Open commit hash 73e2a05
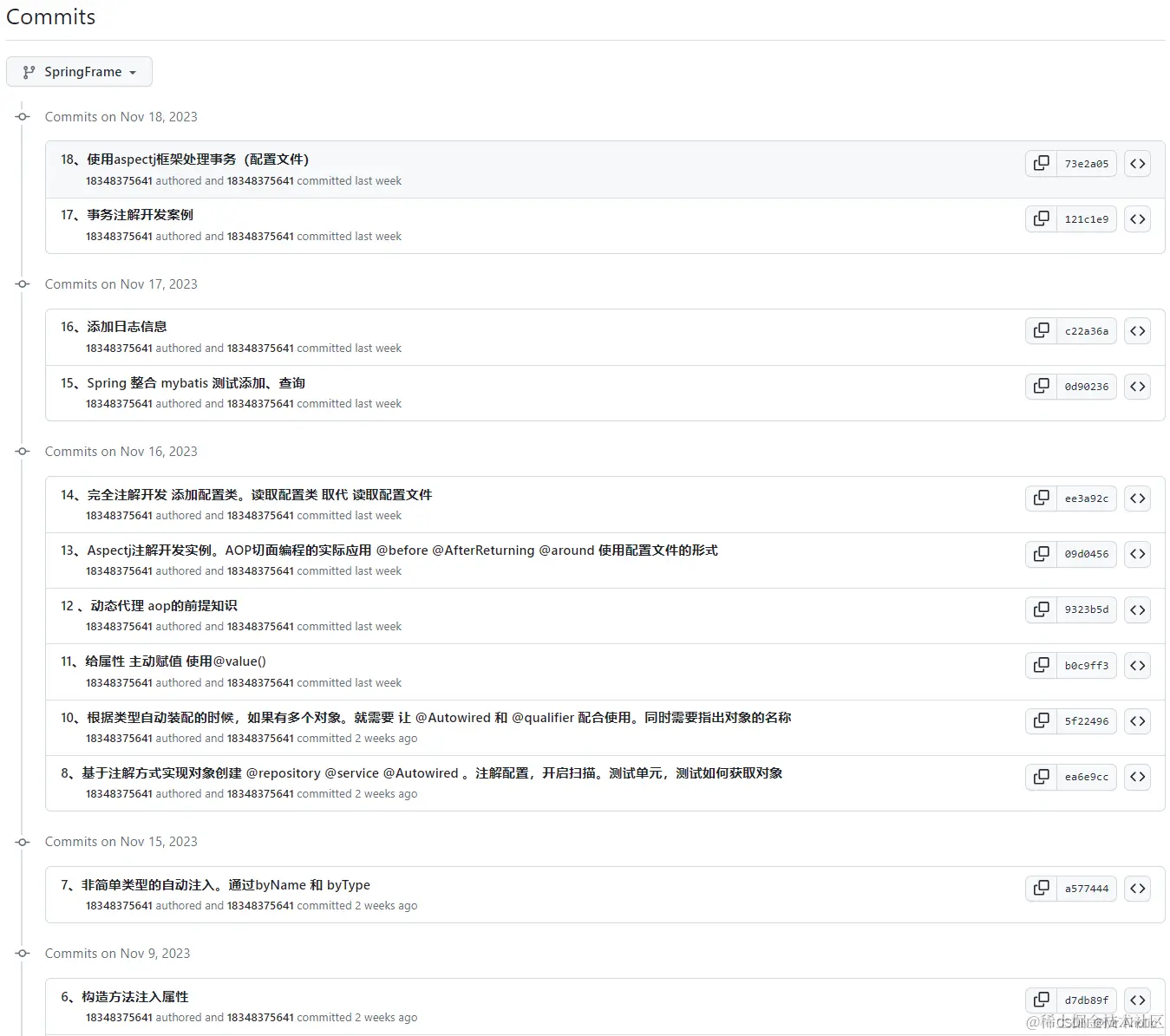The height and width of the screenshot is (1036, 1170). tap(1087, 163)
